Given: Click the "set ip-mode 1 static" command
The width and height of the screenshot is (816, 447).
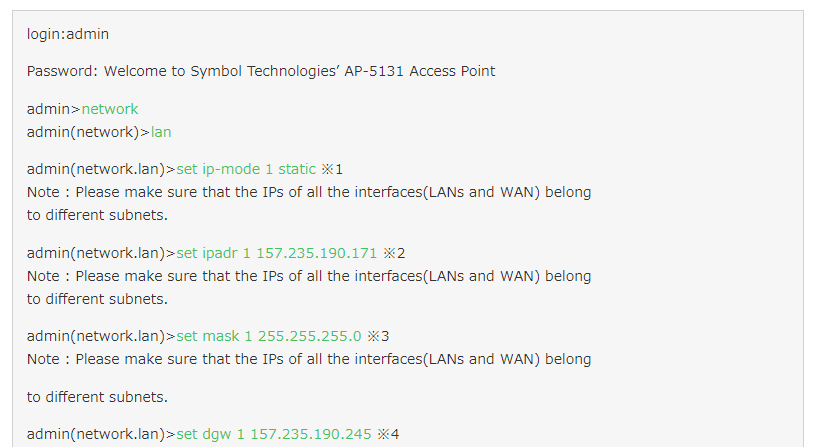Looking at the screenshot, I should (x=246, y=169).
